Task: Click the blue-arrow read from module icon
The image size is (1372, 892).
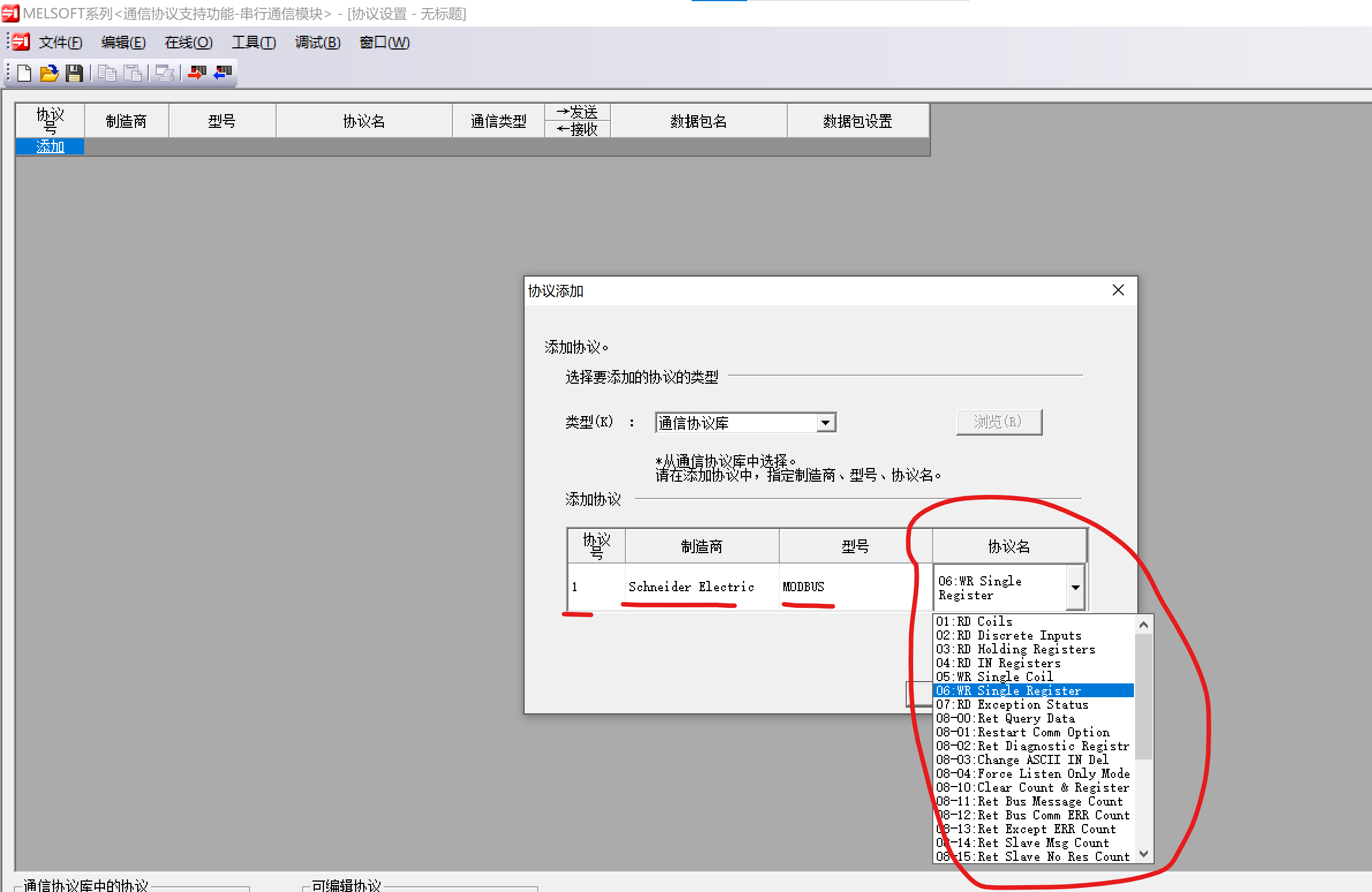Action: [223, 73]
